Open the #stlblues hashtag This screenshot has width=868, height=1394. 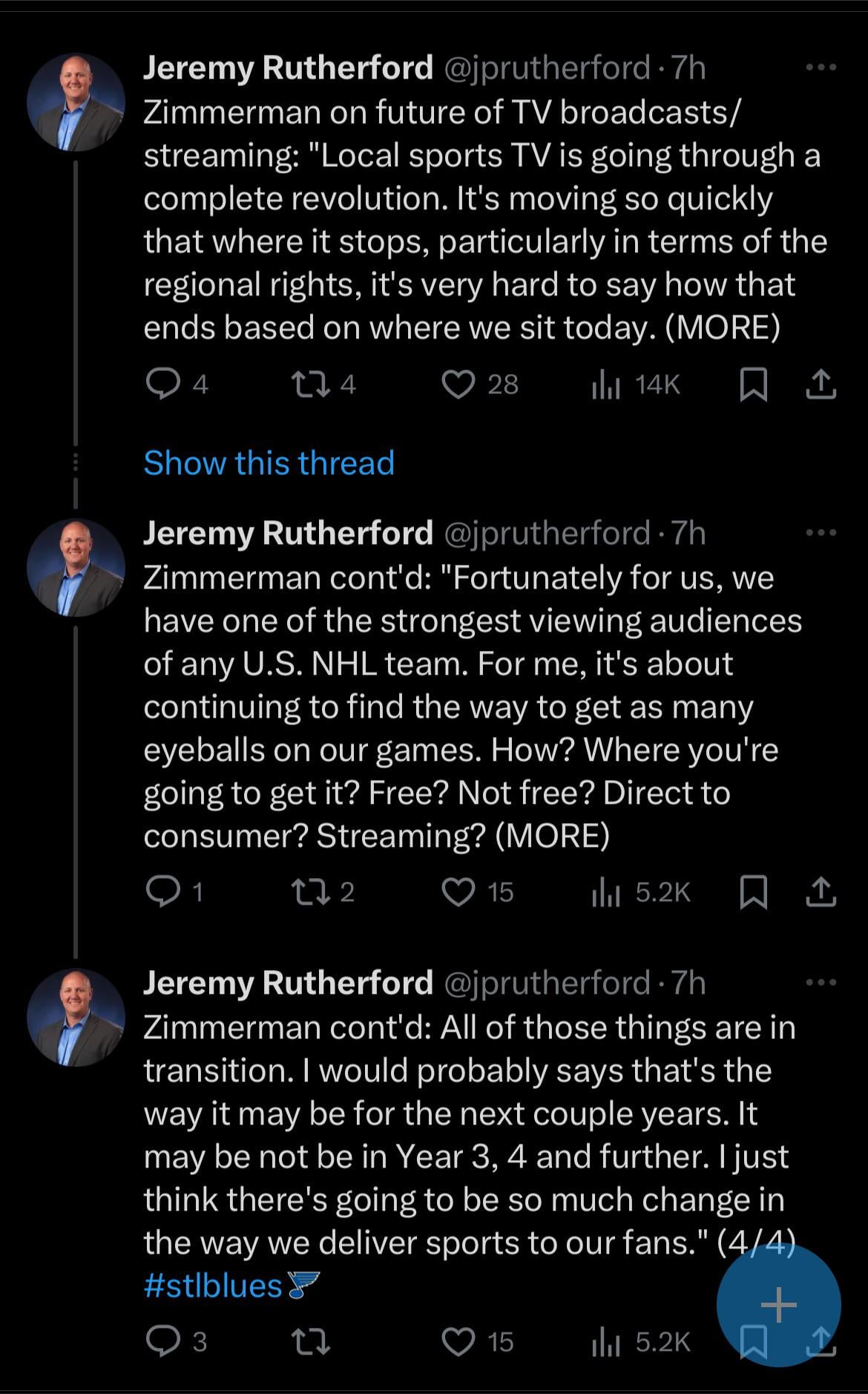point(213,1286)
